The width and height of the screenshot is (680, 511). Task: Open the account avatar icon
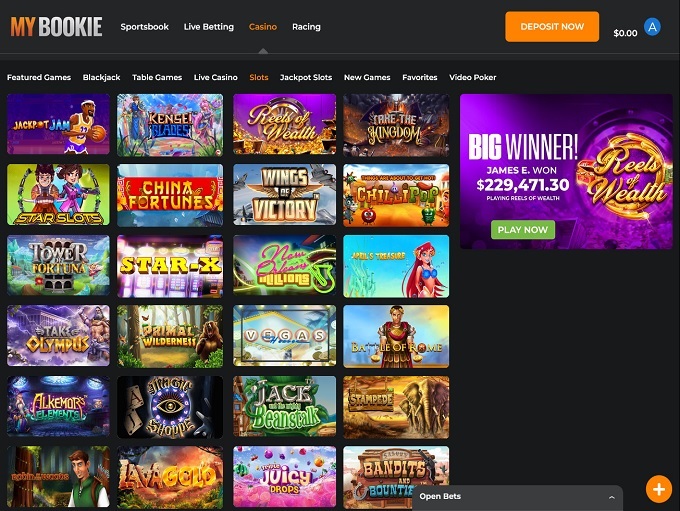click(x=652, y=27)
